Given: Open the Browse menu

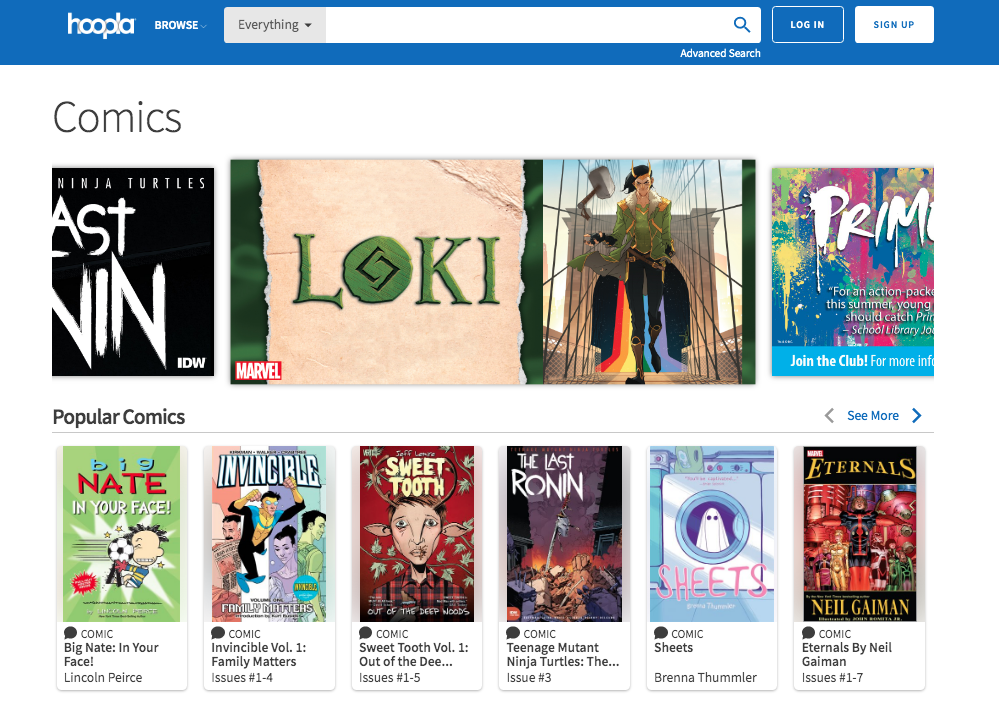Looking at the screenshot, I should pos(180,25).
